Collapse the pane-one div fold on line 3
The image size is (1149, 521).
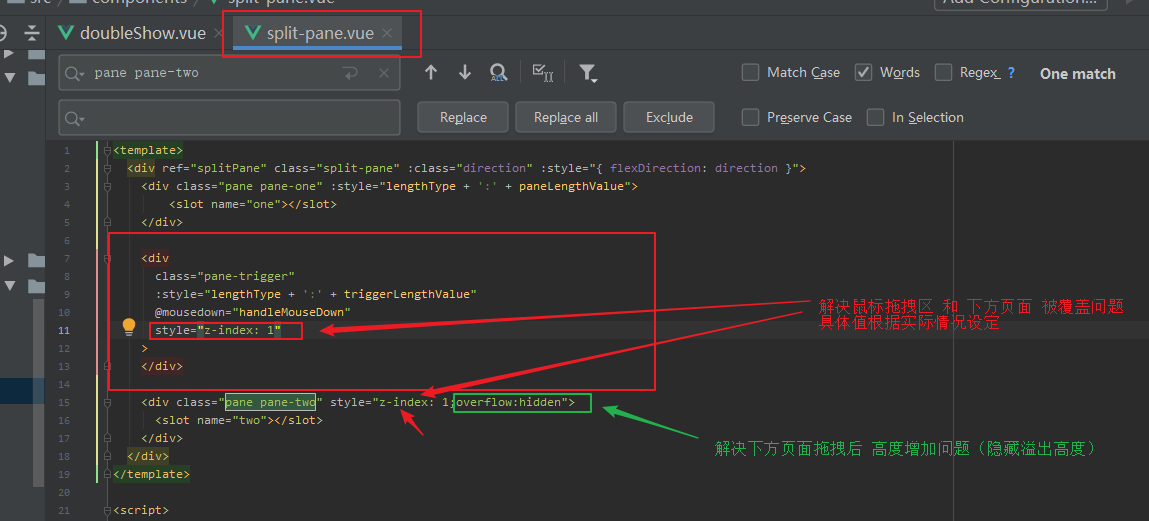[x=107, y=186]
